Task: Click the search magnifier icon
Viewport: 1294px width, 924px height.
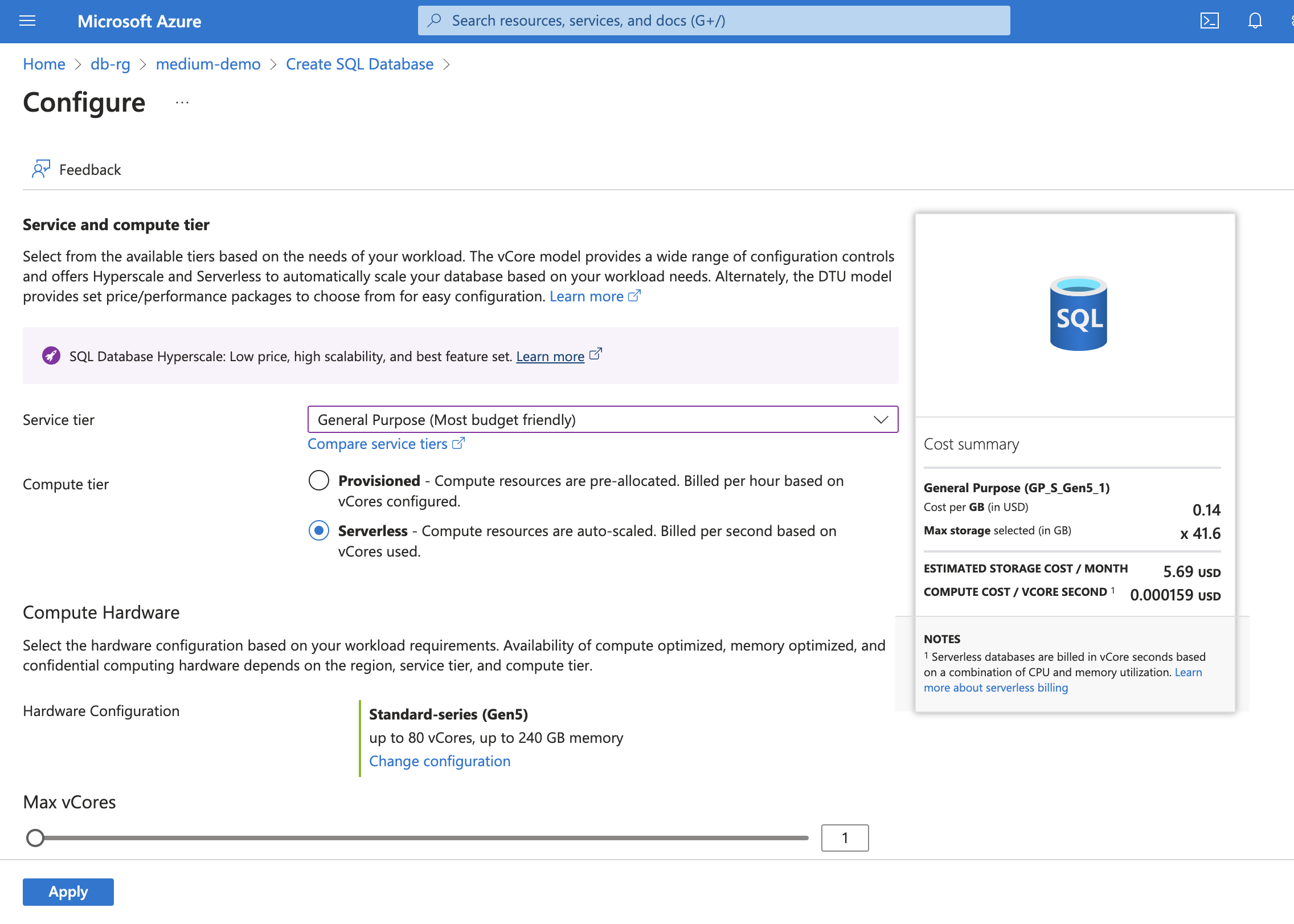Action: [x=435, y=21]
